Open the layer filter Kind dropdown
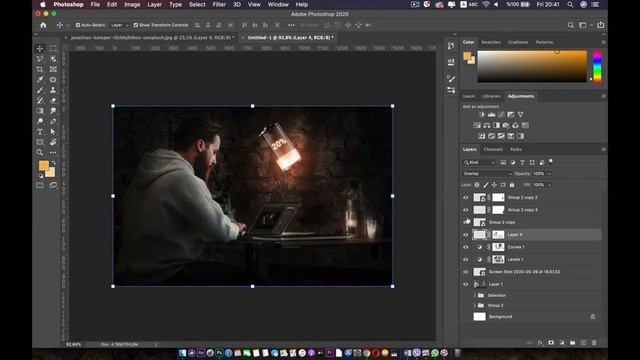The image size is (640, 360). [x=479, y=162]
